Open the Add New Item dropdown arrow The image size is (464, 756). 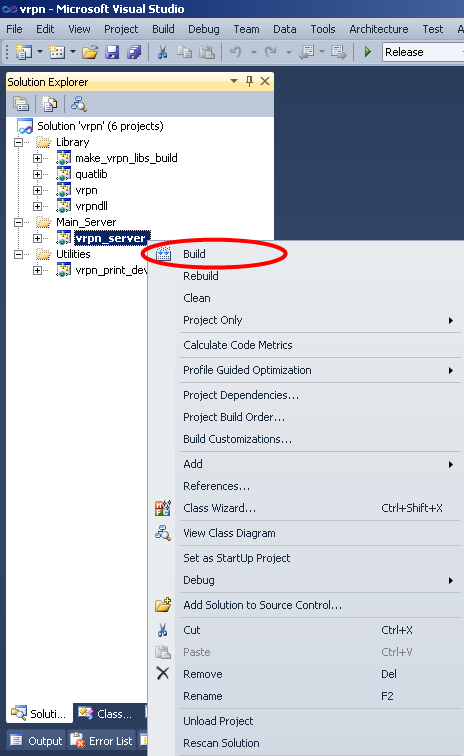click(x=73, y=52)
